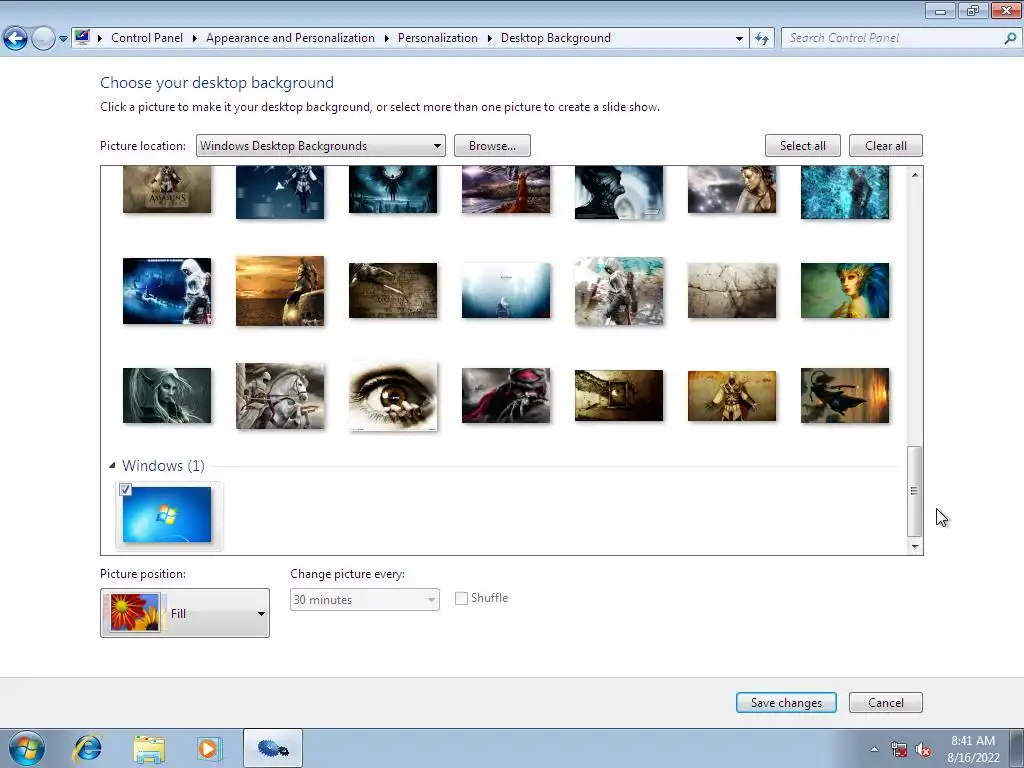
Task: Open the Picture location dropdown
Action: (x=321, y=146)
